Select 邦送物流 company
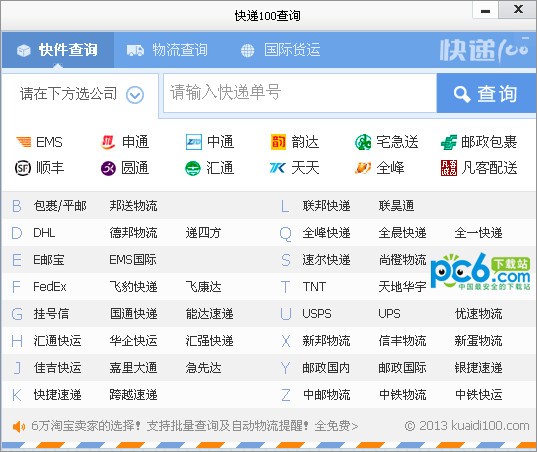 click(133, 206)
